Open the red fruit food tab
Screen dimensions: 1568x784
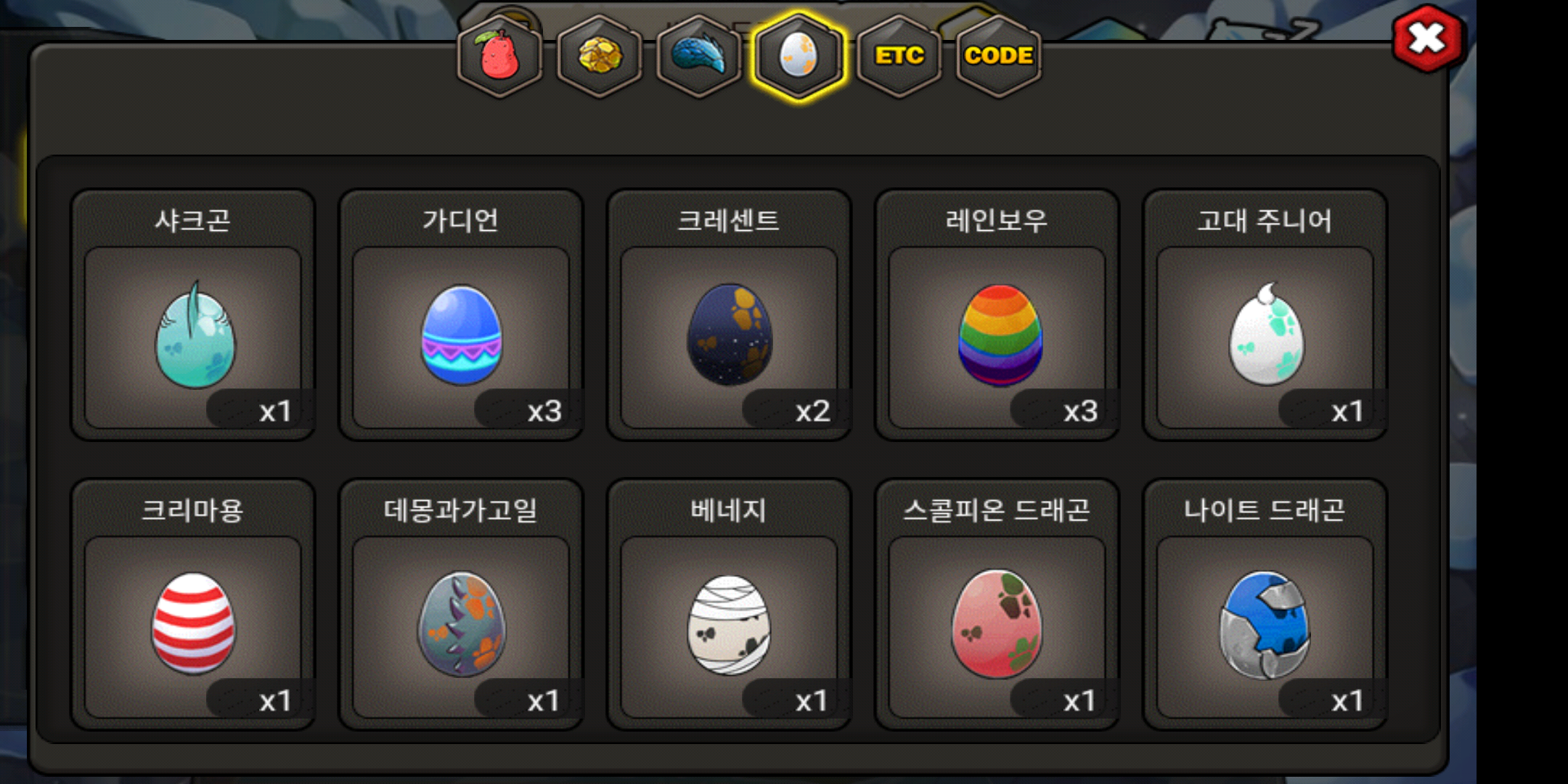[499, 55]
